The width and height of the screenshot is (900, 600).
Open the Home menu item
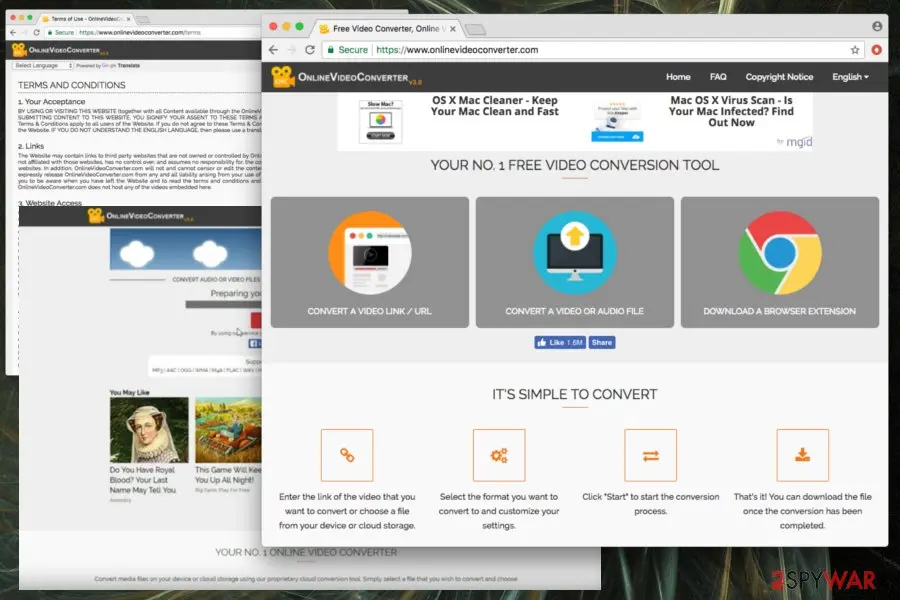678,77
